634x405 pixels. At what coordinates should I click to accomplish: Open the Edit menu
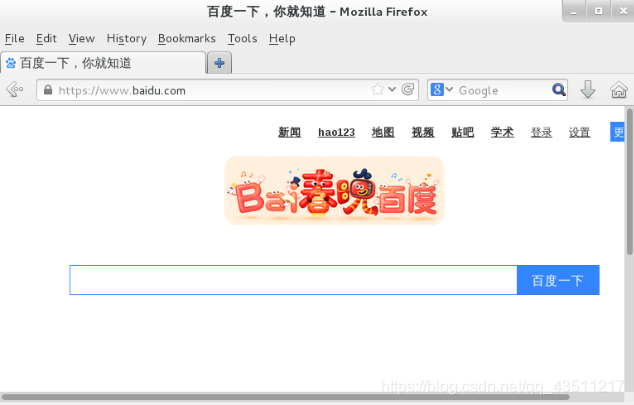pyautogui.click(x=46, y=38)
